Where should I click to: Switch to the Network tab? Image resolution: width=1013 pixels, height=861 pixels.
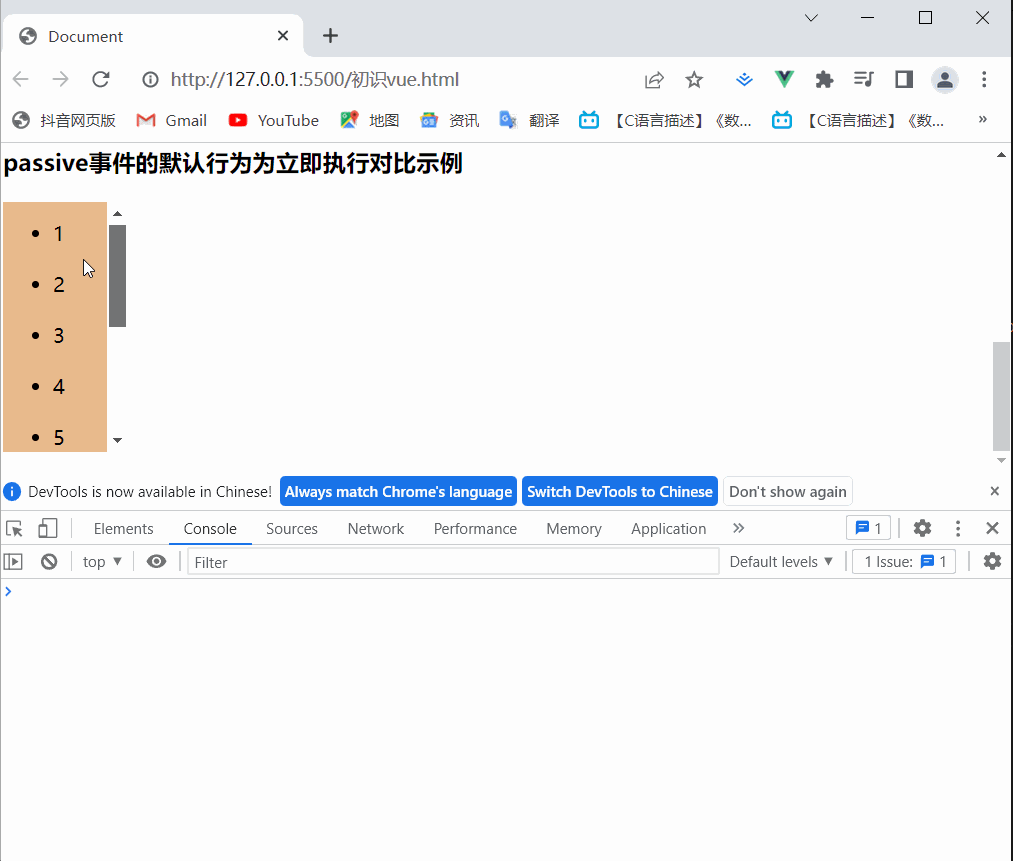[x=375, y=528]
